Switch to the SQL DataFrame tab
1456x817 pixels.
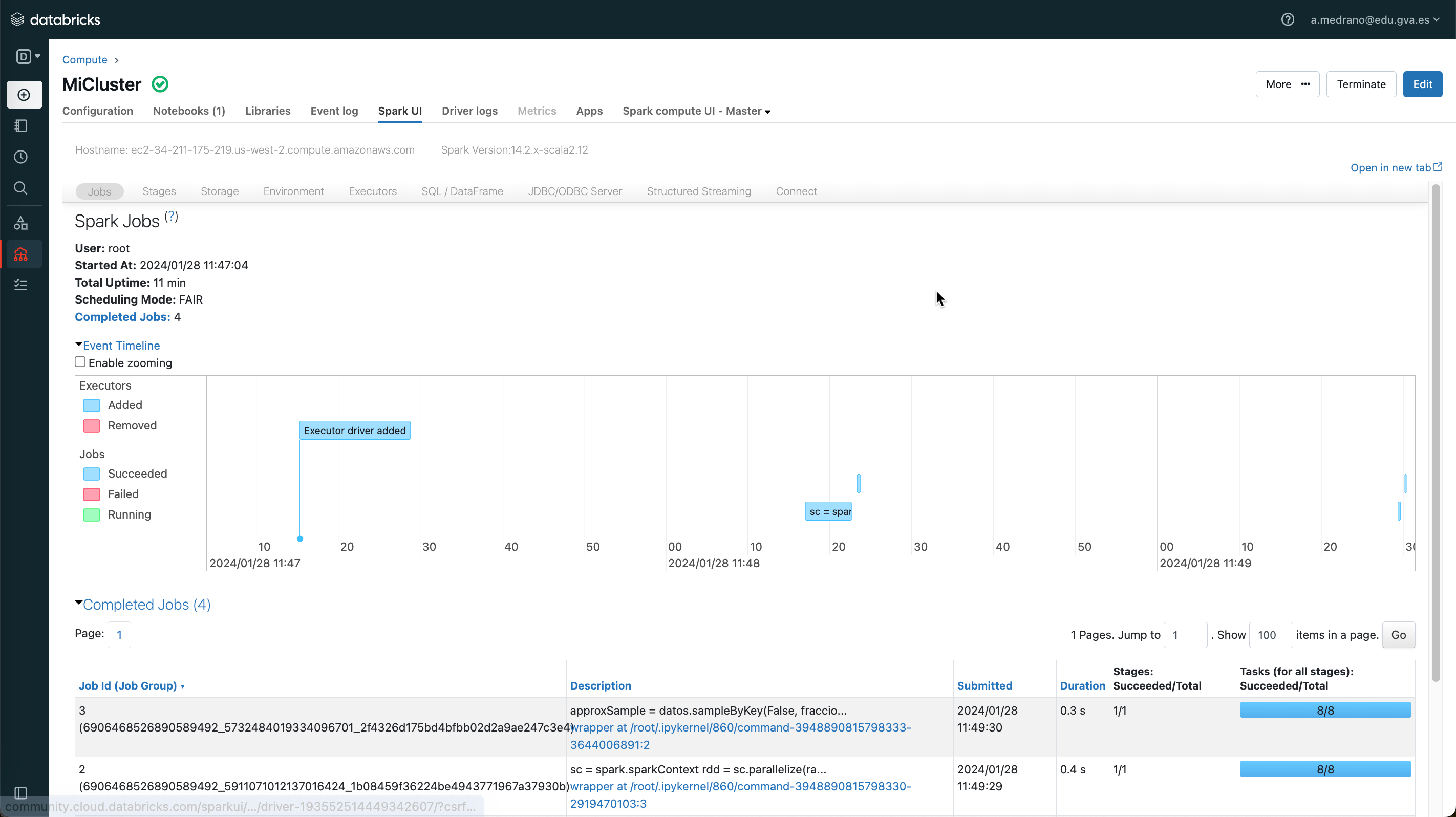pyautogui.click(x=462, y=191)
